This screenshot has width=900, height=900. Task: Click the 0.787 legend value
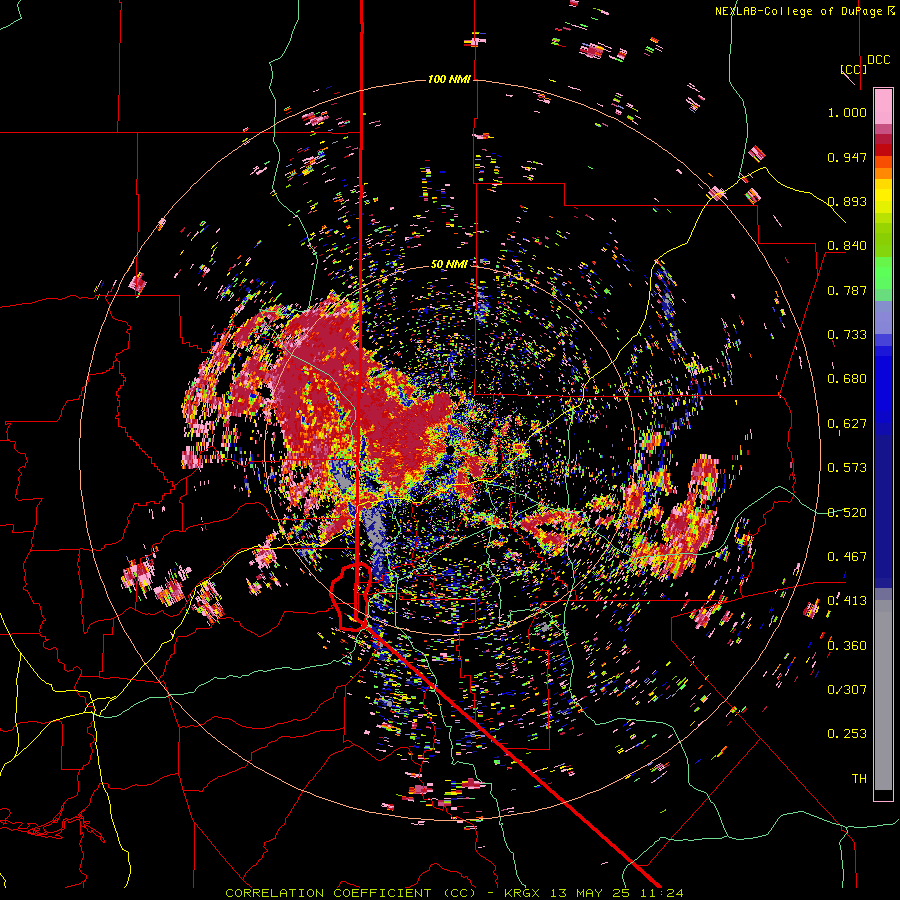click(x=847, y=290)
